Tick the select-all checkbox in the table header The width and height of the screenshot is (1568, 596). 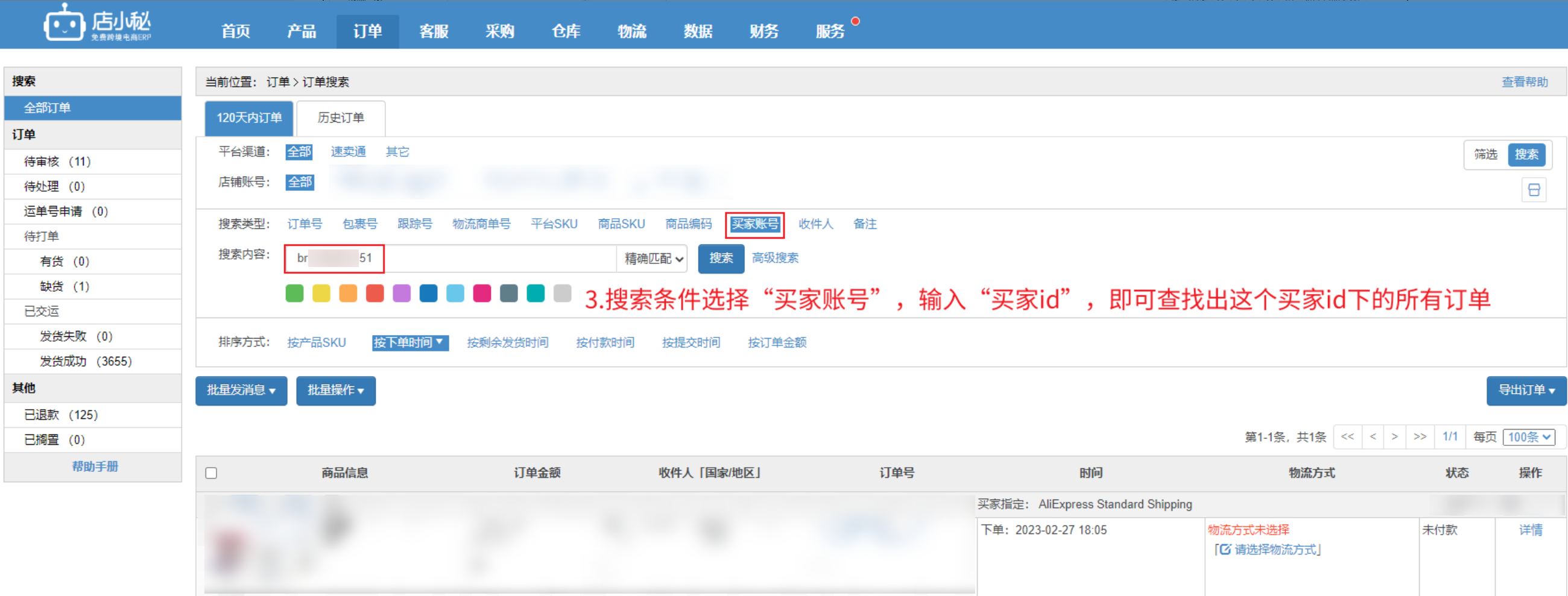(x=211, y=473)
